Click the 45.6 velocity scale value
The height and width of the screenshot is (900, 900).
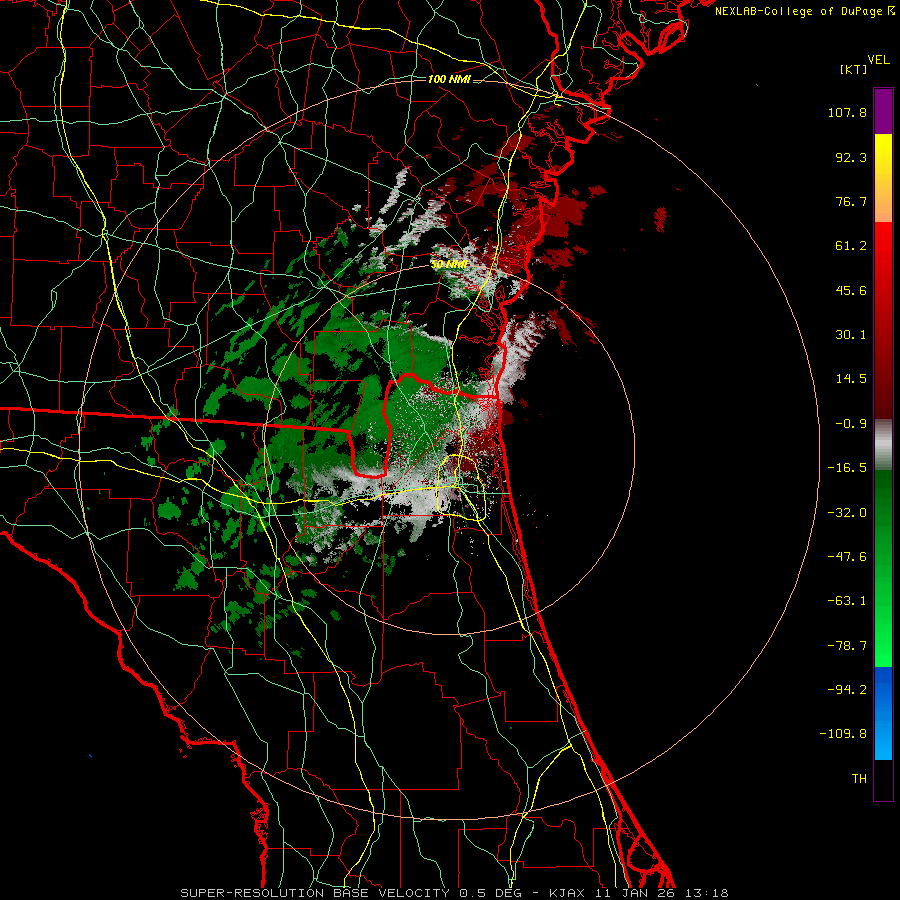(851, 290)
